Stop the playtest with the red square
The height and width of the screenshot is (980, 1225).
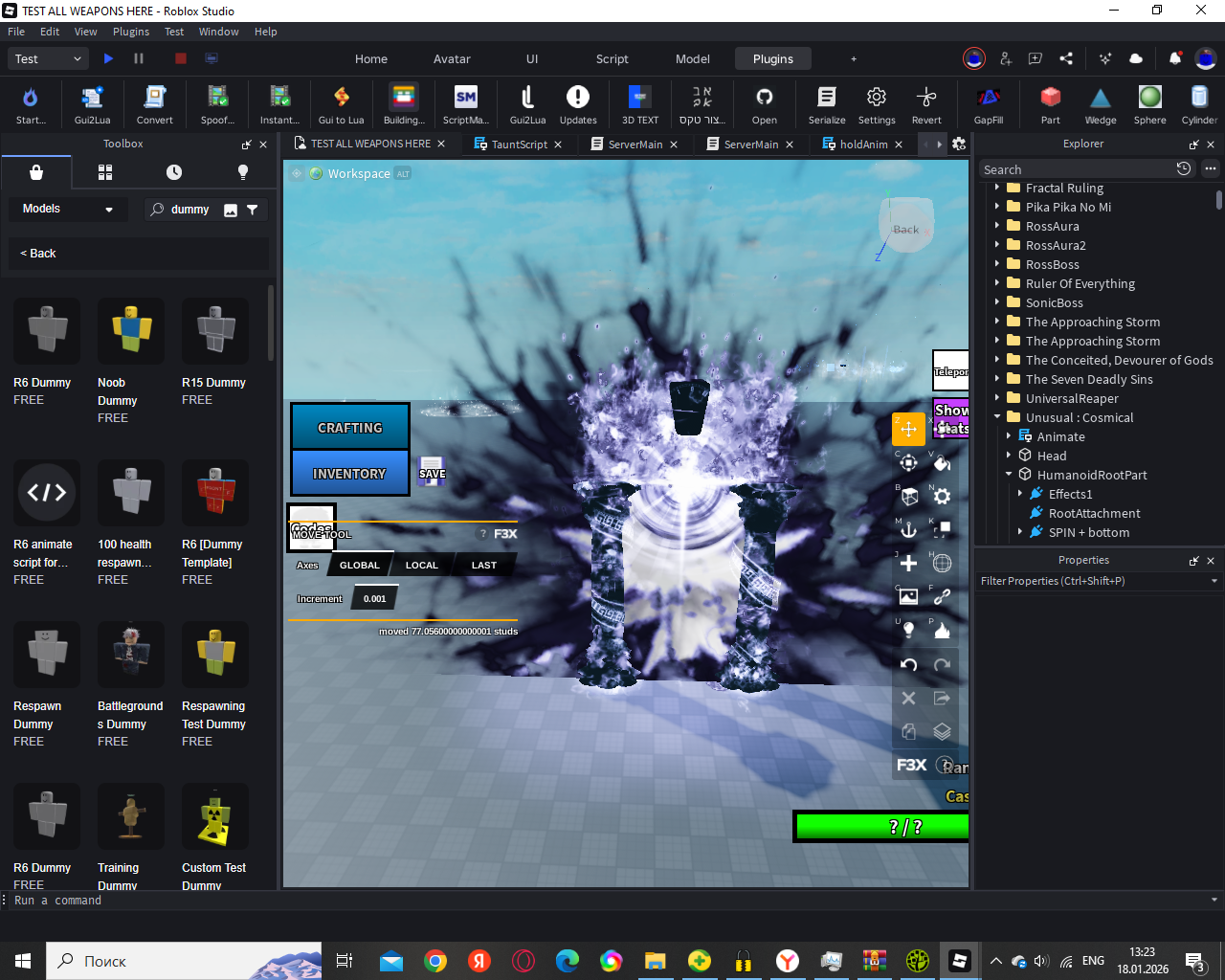pos(180,58)
